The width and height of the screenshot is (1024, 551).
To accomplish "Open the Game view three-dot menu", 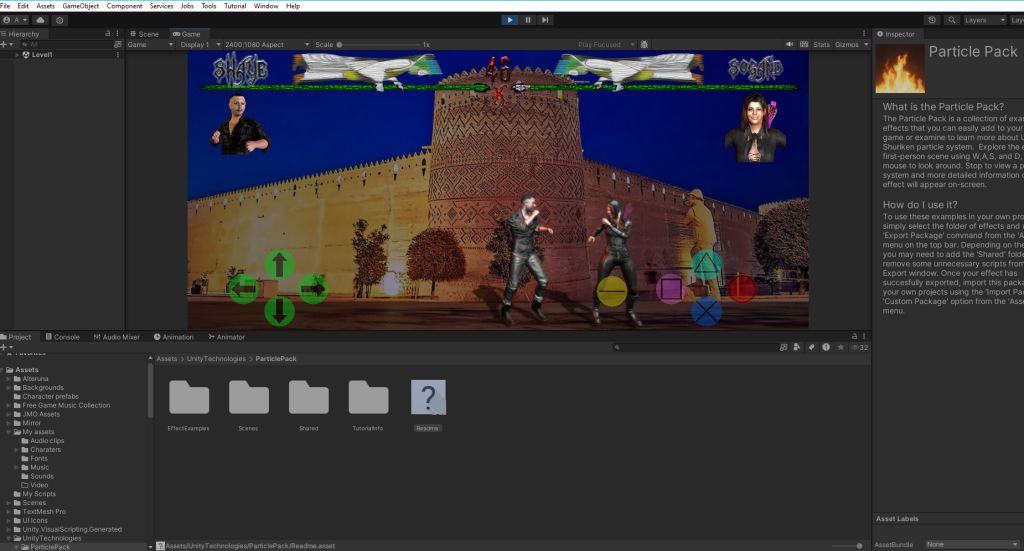I will [x=864, y=33].
